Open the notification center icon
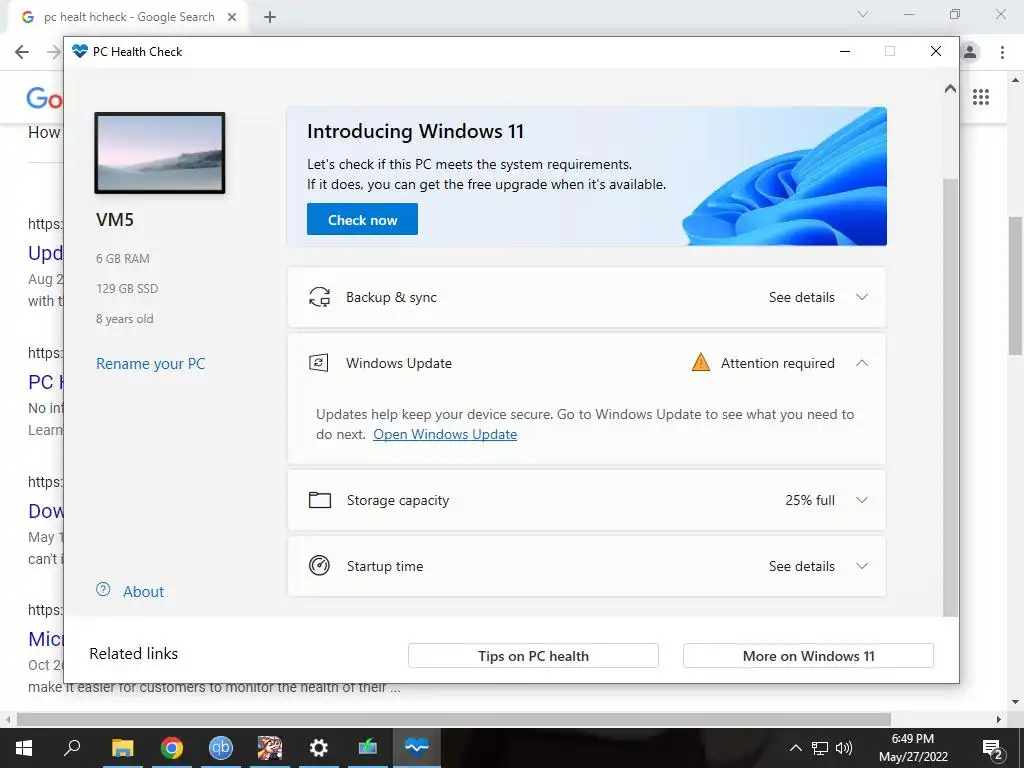 coord(993,748)
